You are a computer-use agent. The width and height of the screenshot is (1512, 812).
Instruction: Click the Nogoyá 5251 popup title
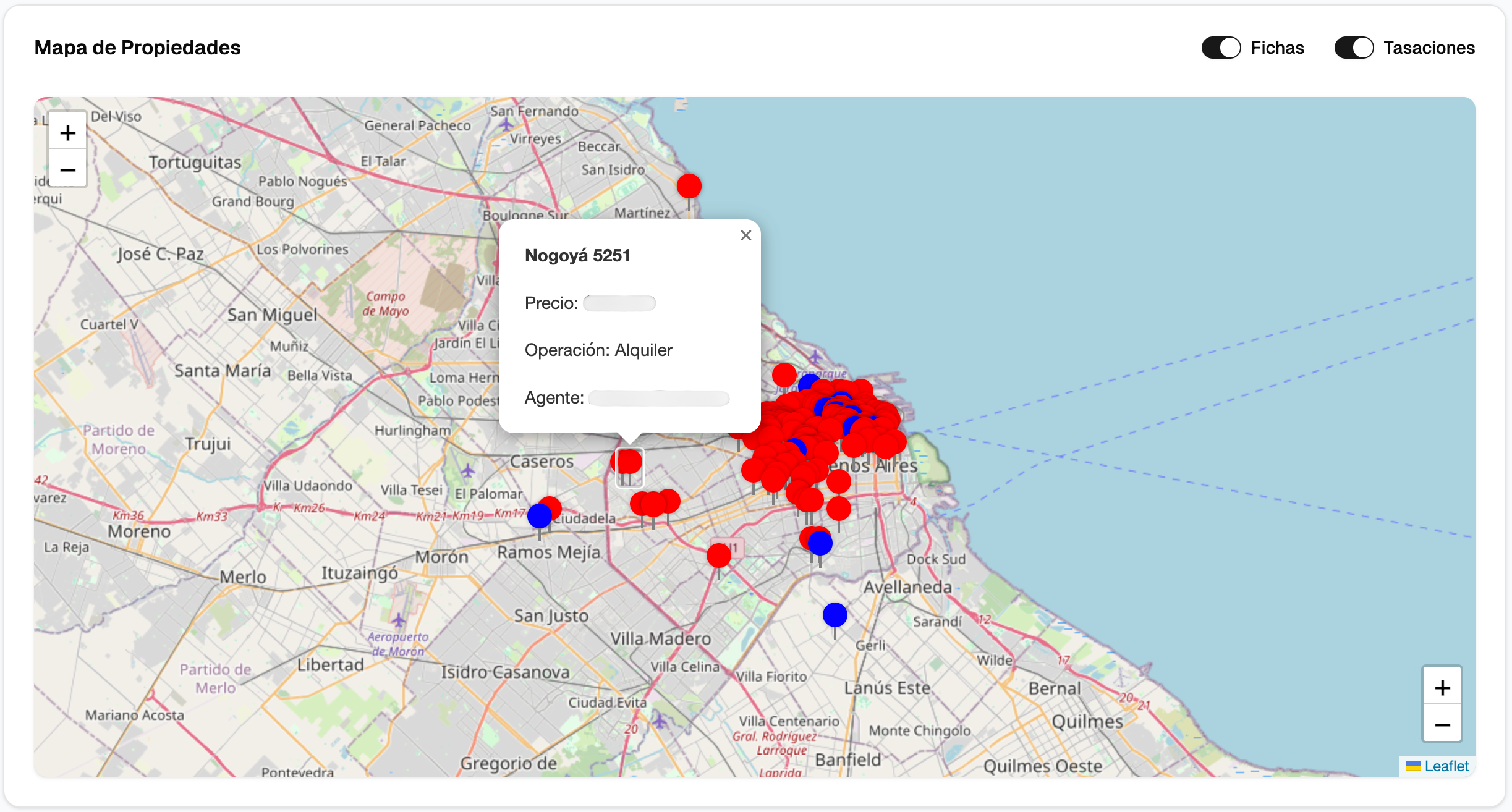pos(577,255)
